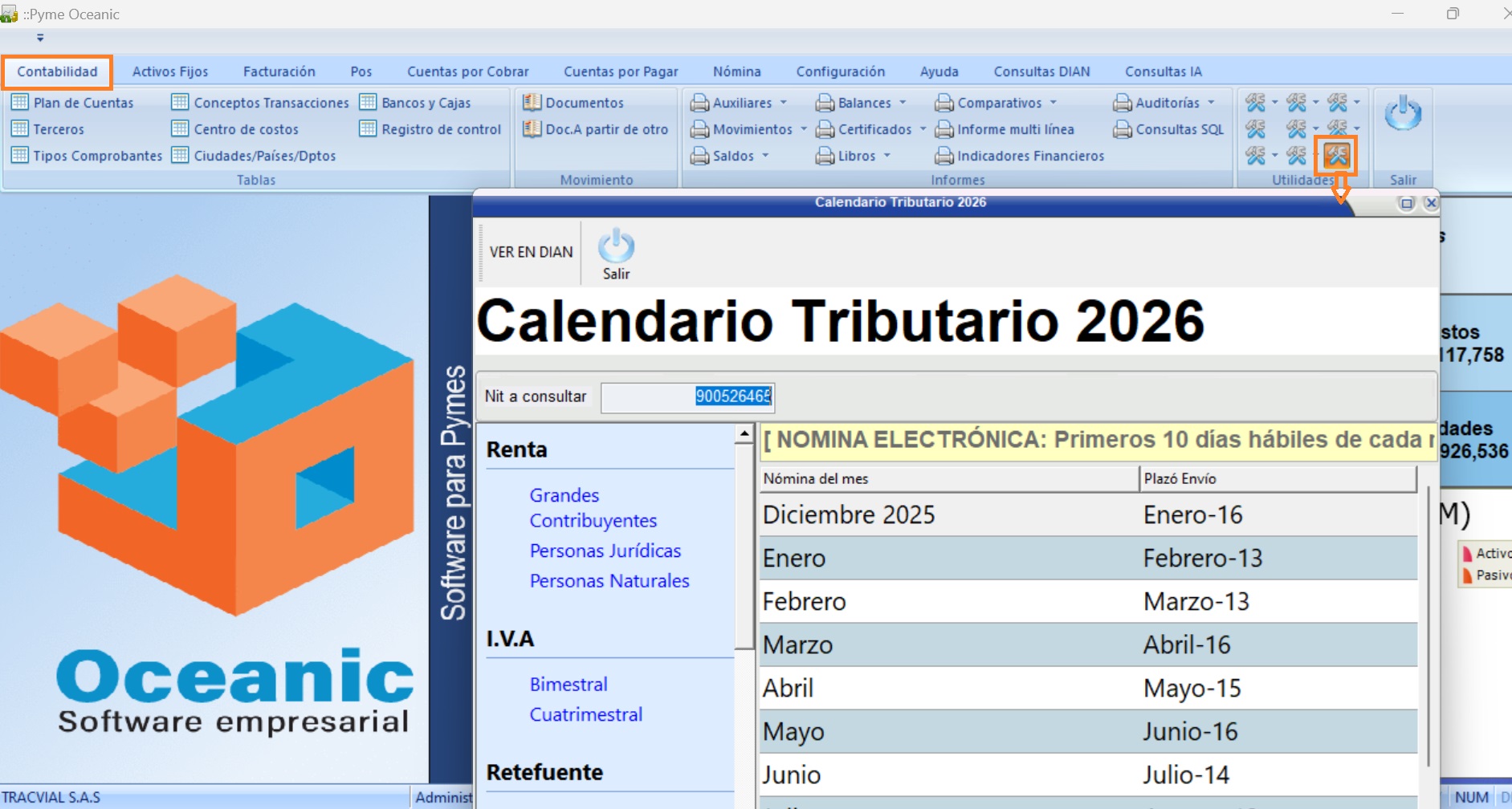Click the Plan de Cuentas table icon
Viewport: 1512px width, 809px height.
point(20,103)
